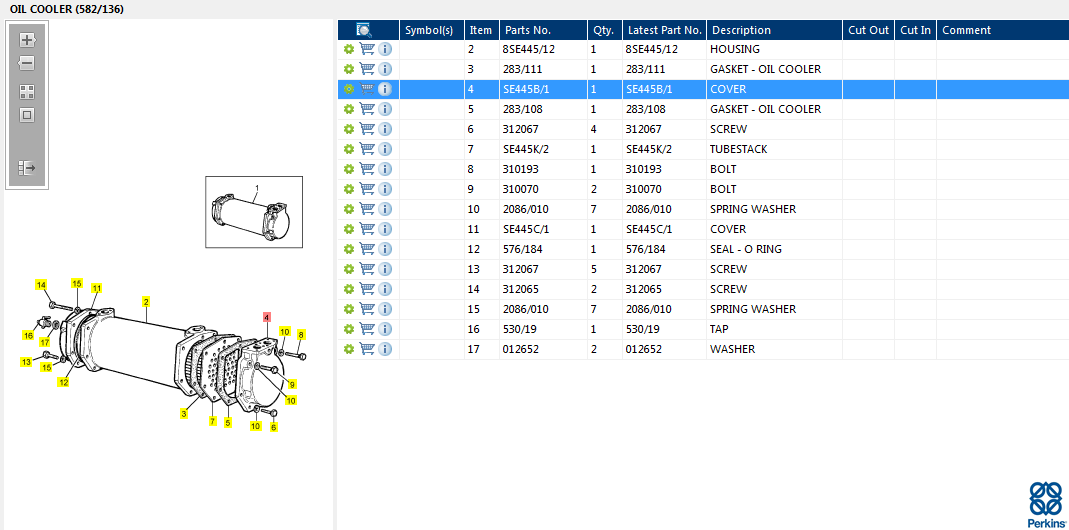Click latest part number SE445C/1

tap(649, 229)
